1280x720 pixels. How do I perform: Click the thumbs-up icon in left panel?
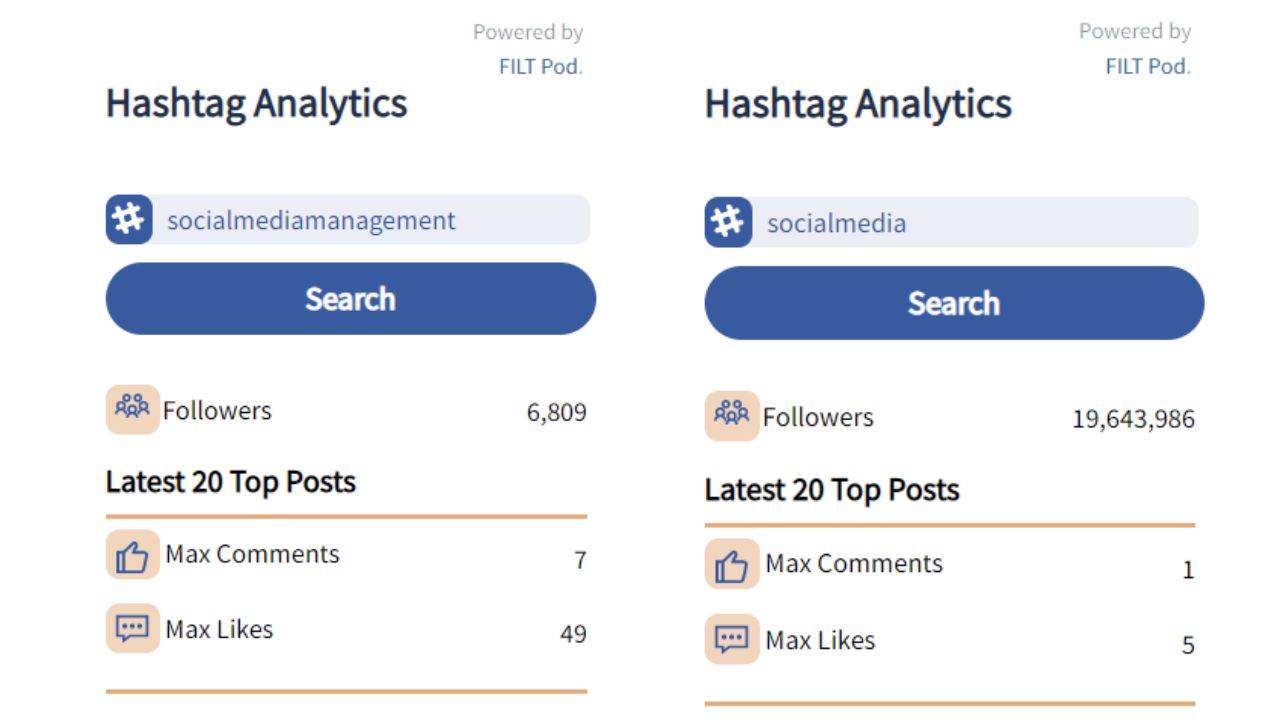click(x=132, y=555)
